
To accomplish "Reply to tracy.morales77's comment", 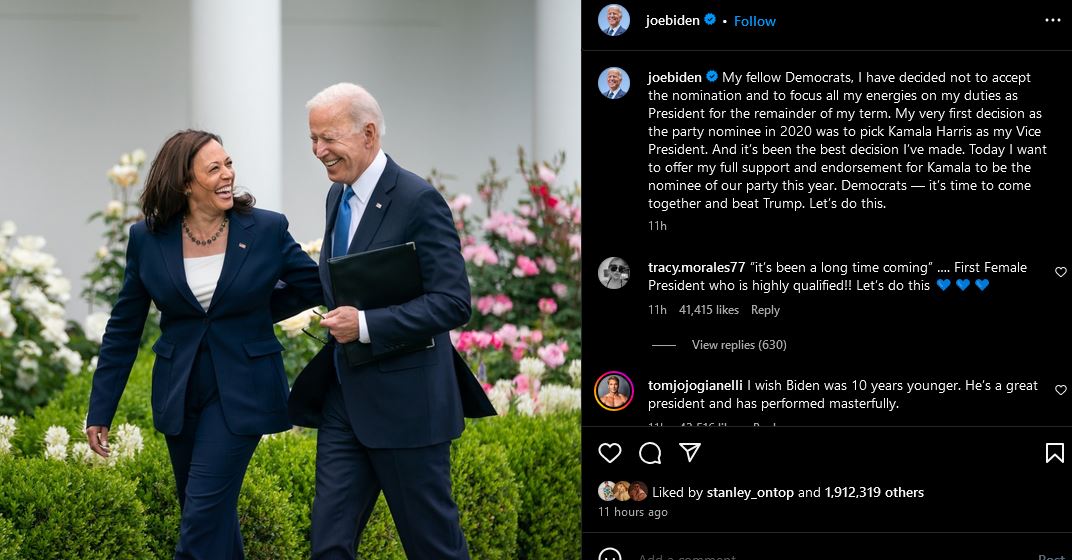I will (x=765, y=310).
